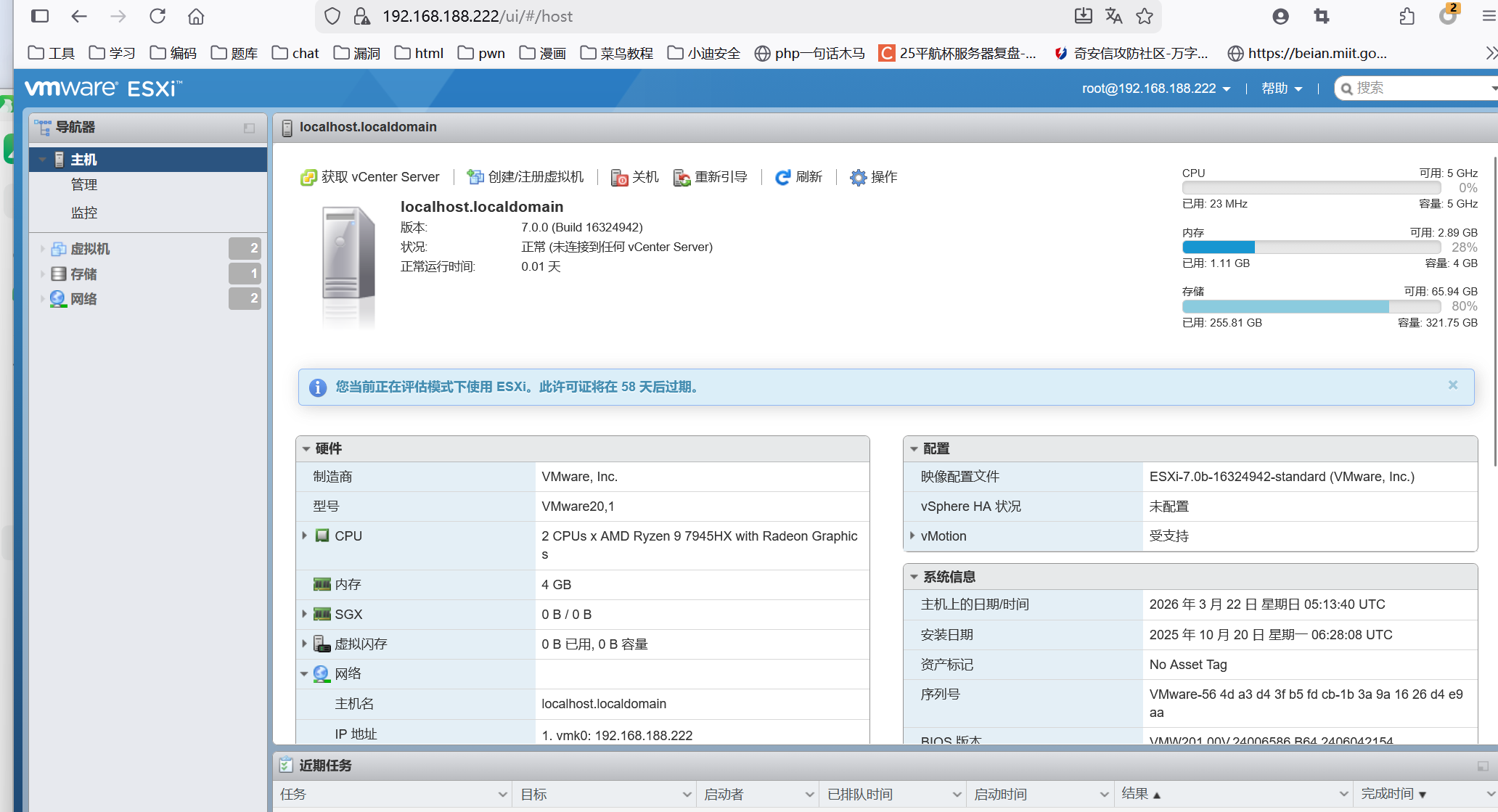Open the beian.miit.gov bookmark
The image size is (1498, 812).
pyautogui.click(x=1307, y=53)
